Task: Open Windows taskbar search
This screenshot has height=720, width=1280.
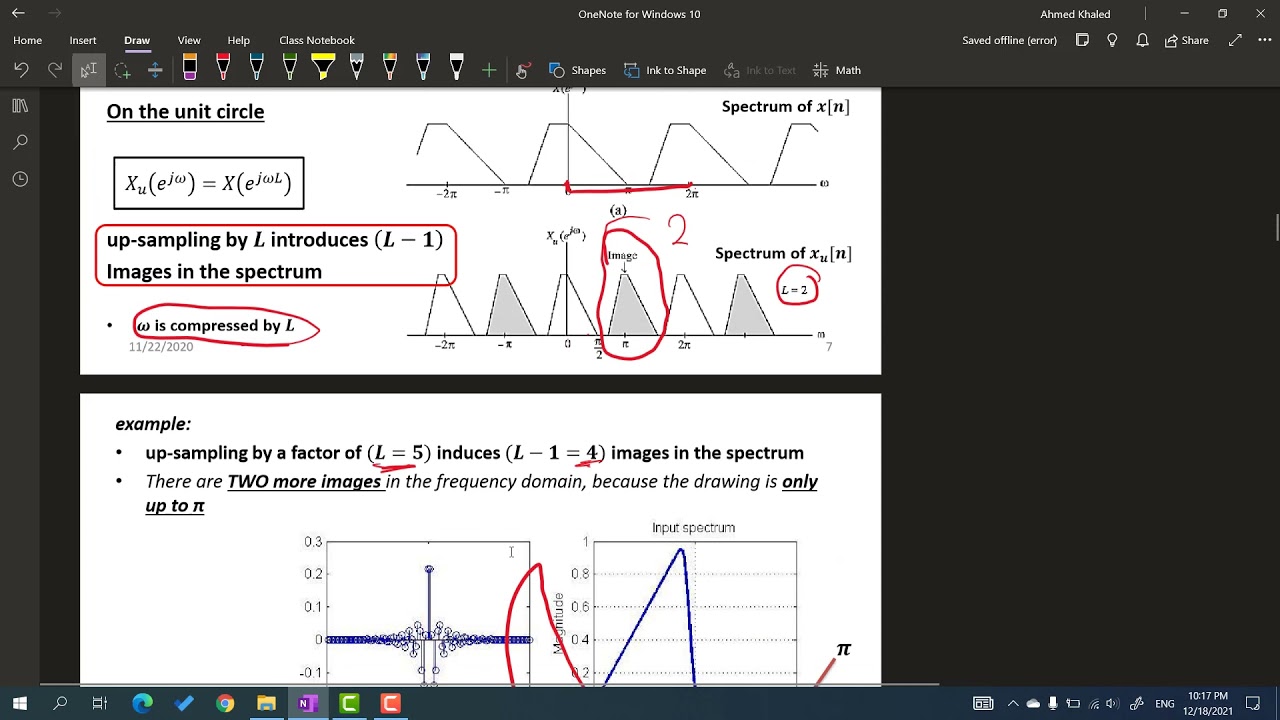Action: [x=60, y=704]
